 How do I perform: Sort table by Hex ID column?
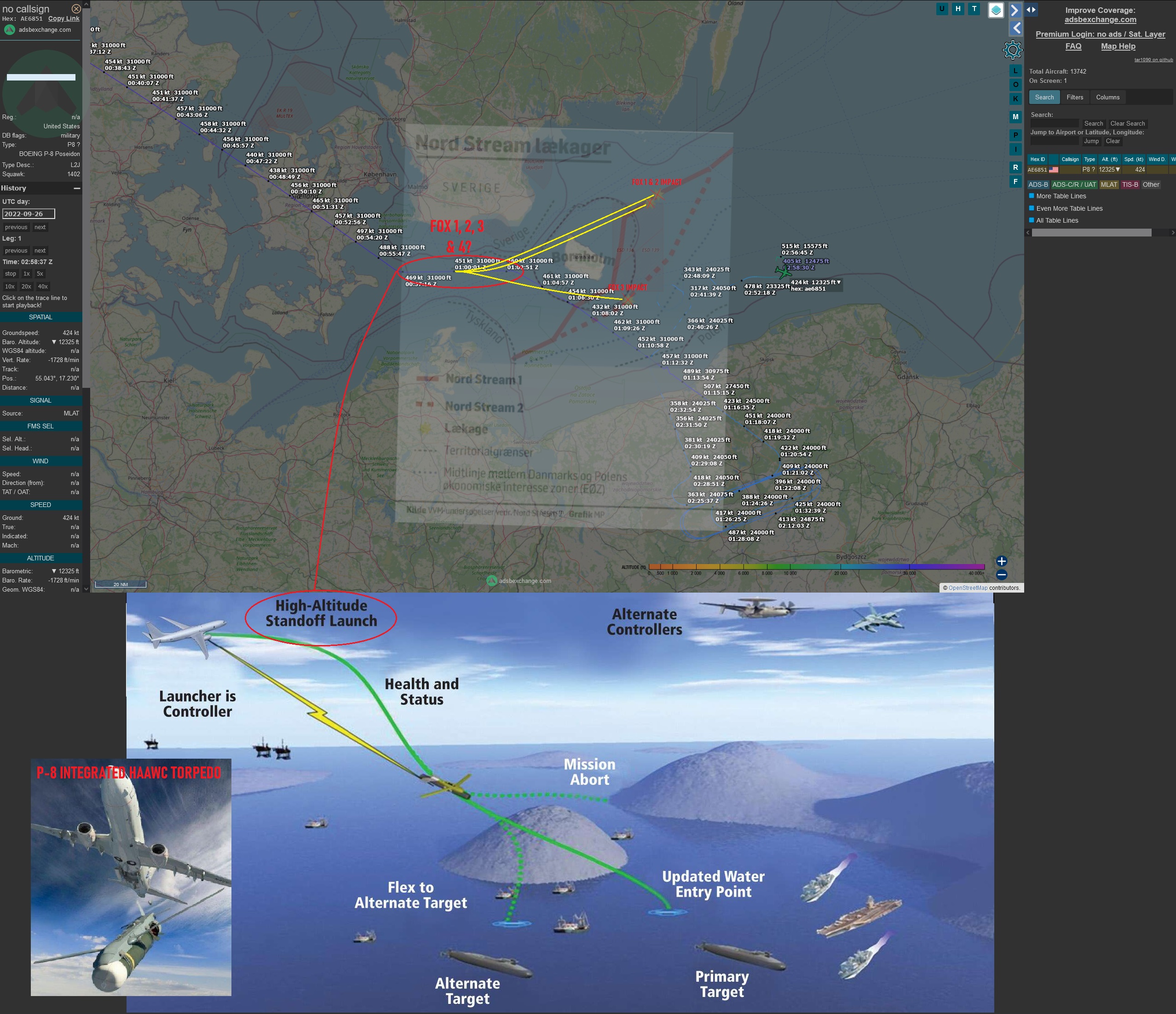coord(1038,160)
